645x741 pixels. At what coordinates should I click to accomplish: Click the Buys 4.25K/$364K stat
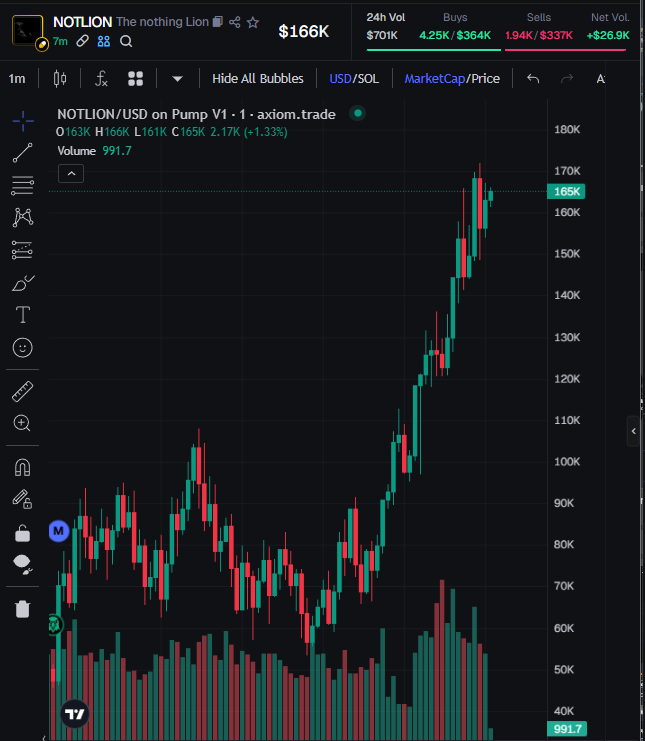455,27
